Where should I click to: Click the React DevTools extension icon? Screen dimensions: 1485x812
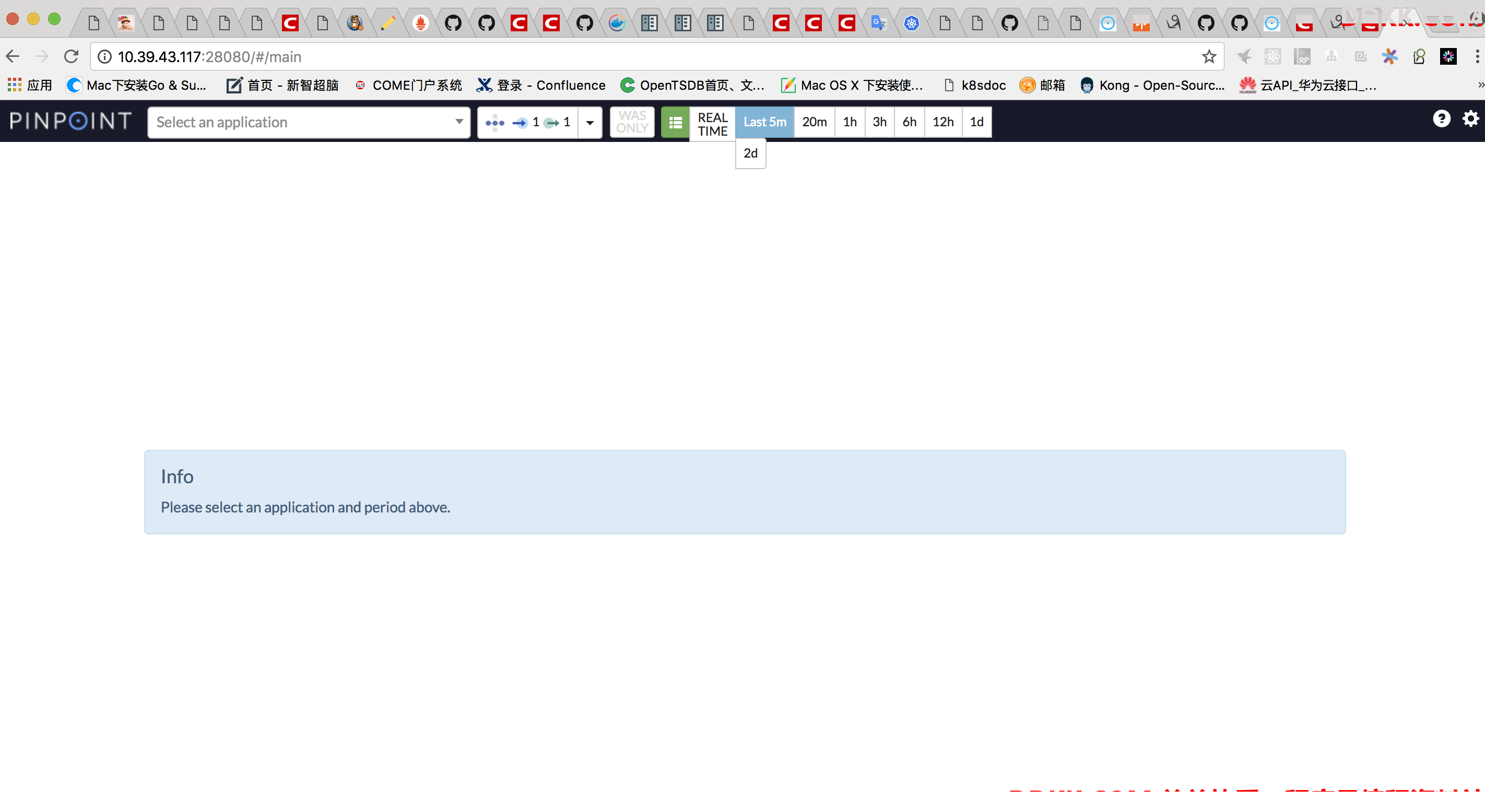[x=1273, y=56]
